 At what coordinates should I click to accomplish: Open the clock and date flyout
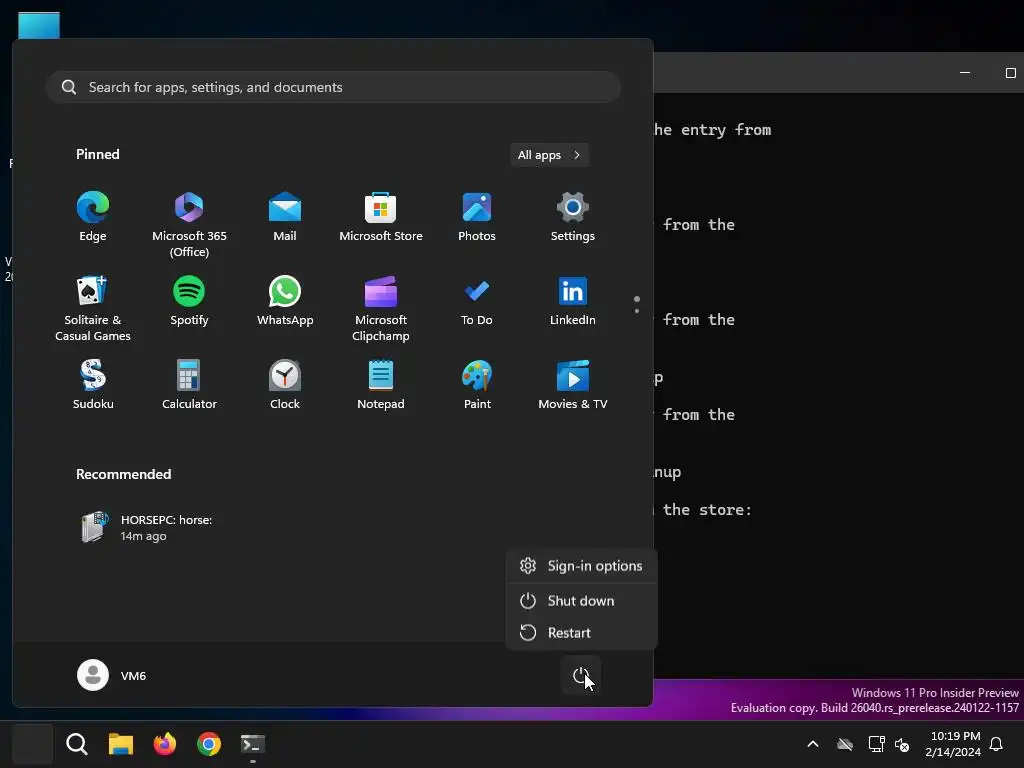(953, 744)
